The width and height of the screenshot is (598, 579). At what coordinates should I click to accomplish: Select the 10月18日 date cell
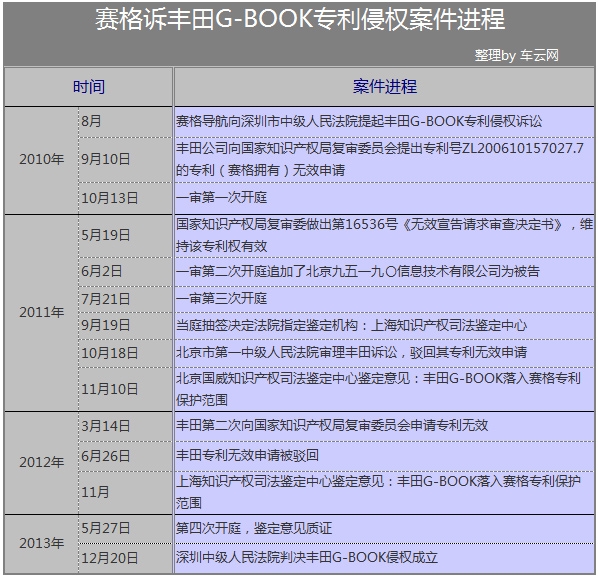(x=125, y=354)
